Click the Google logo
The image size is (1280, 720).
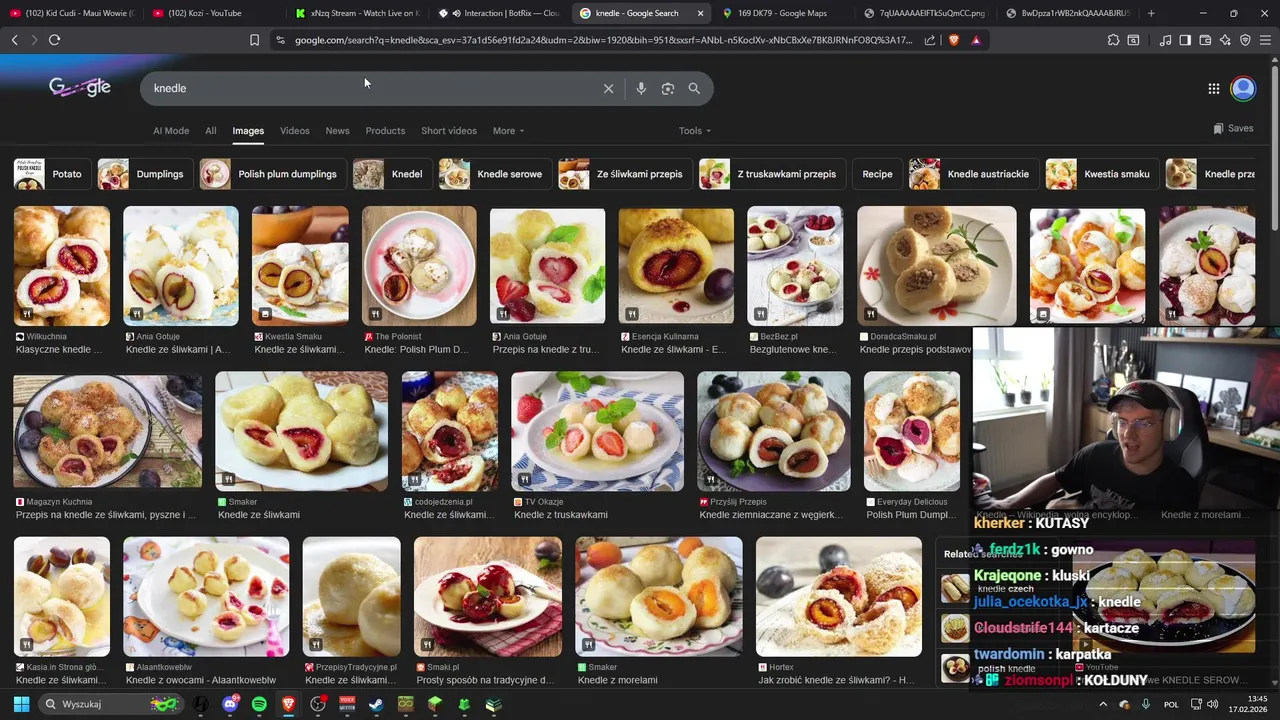pos(80,87)
